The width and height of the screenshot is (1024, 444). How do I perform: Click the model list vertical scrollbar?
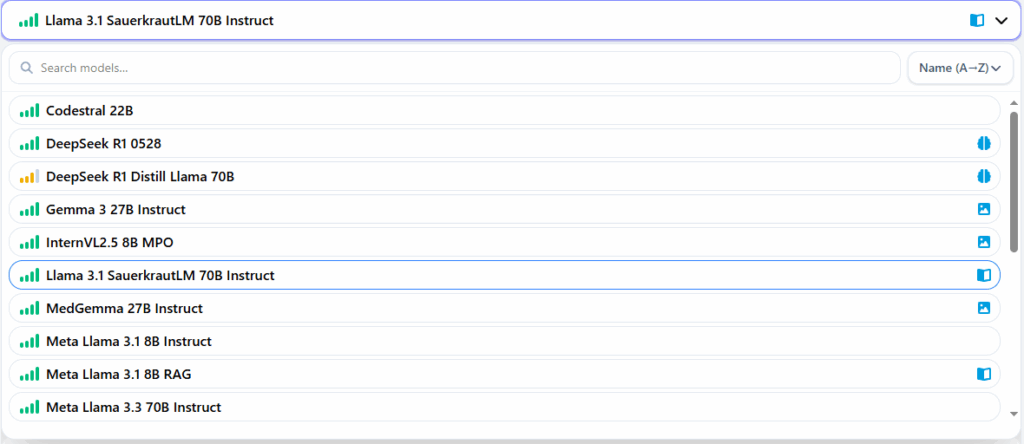click(1014, 180)
